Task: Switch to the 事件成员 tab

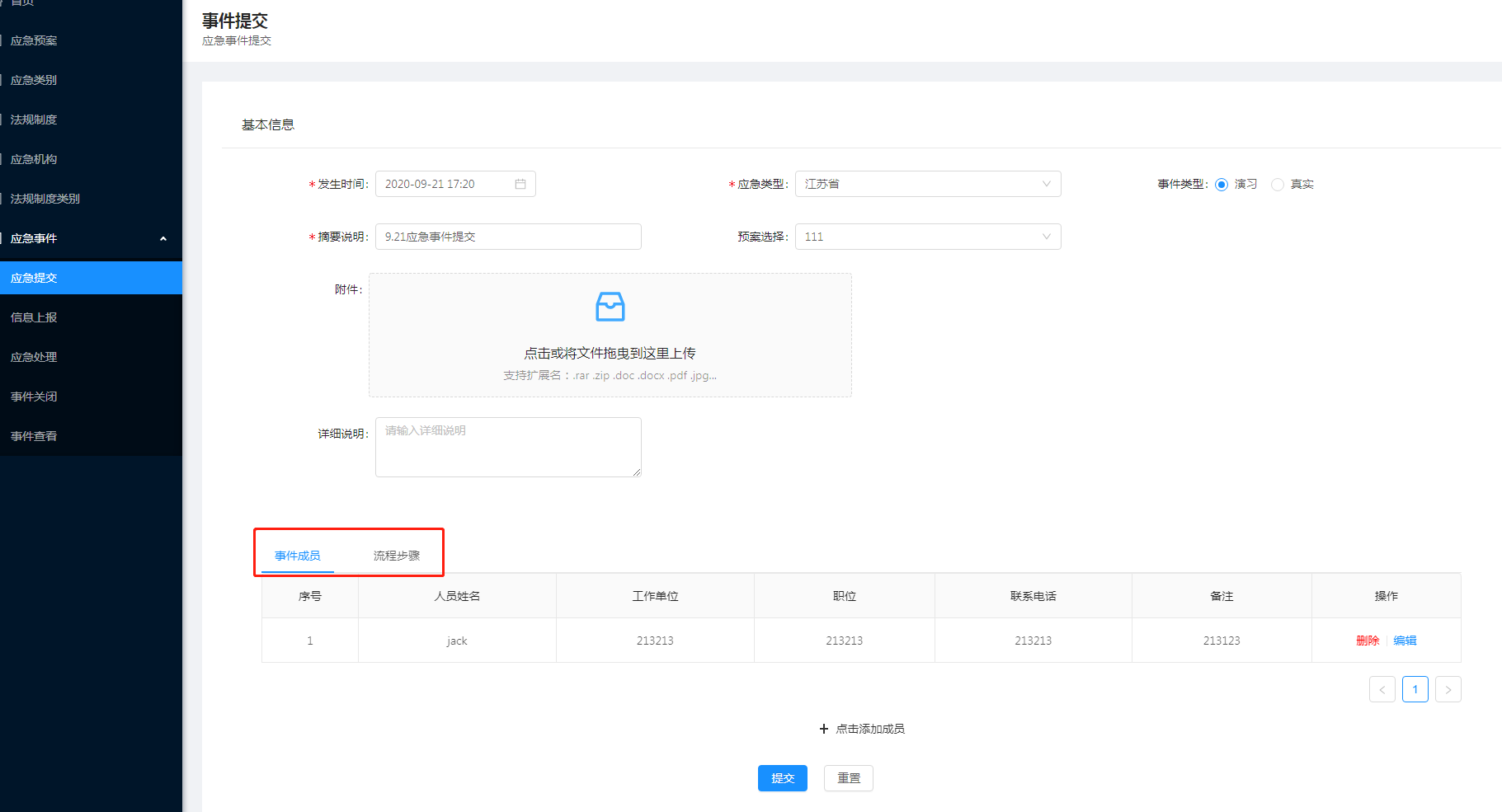Action: point(298,556)
